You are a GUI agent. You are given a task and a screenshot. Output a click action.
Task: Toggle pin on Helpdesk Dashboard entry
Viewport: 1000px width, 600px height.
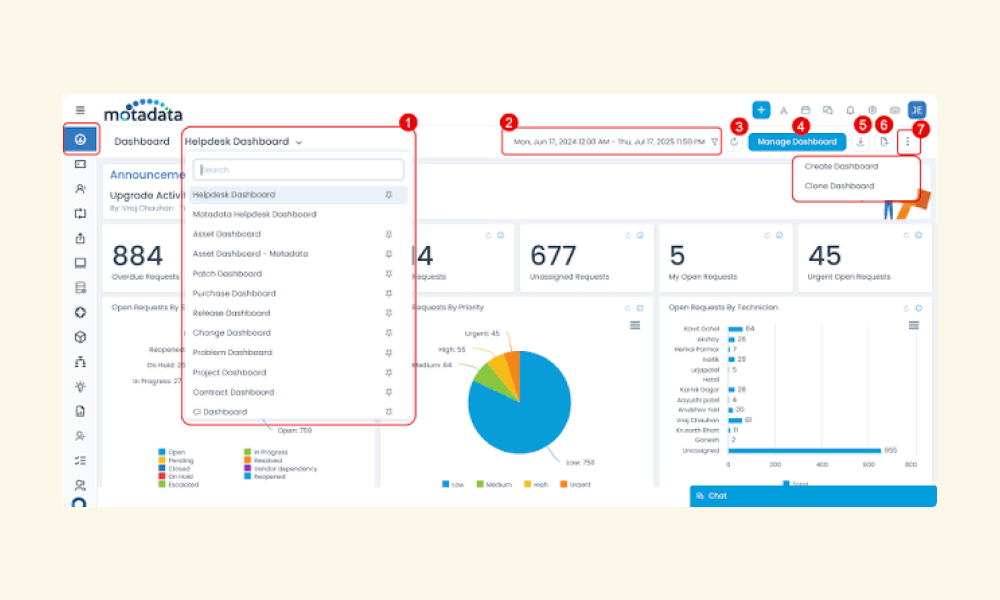(388, 194)
